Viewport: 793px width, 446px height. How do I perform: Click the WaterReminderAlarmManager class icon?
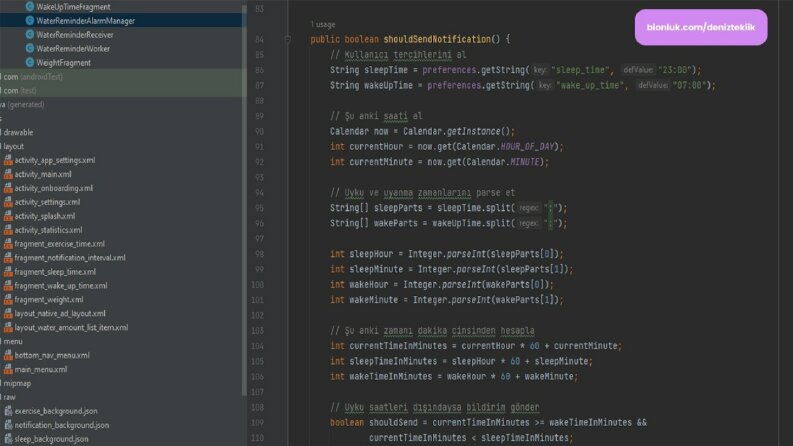pyautogui.click(x=30, y=21)
